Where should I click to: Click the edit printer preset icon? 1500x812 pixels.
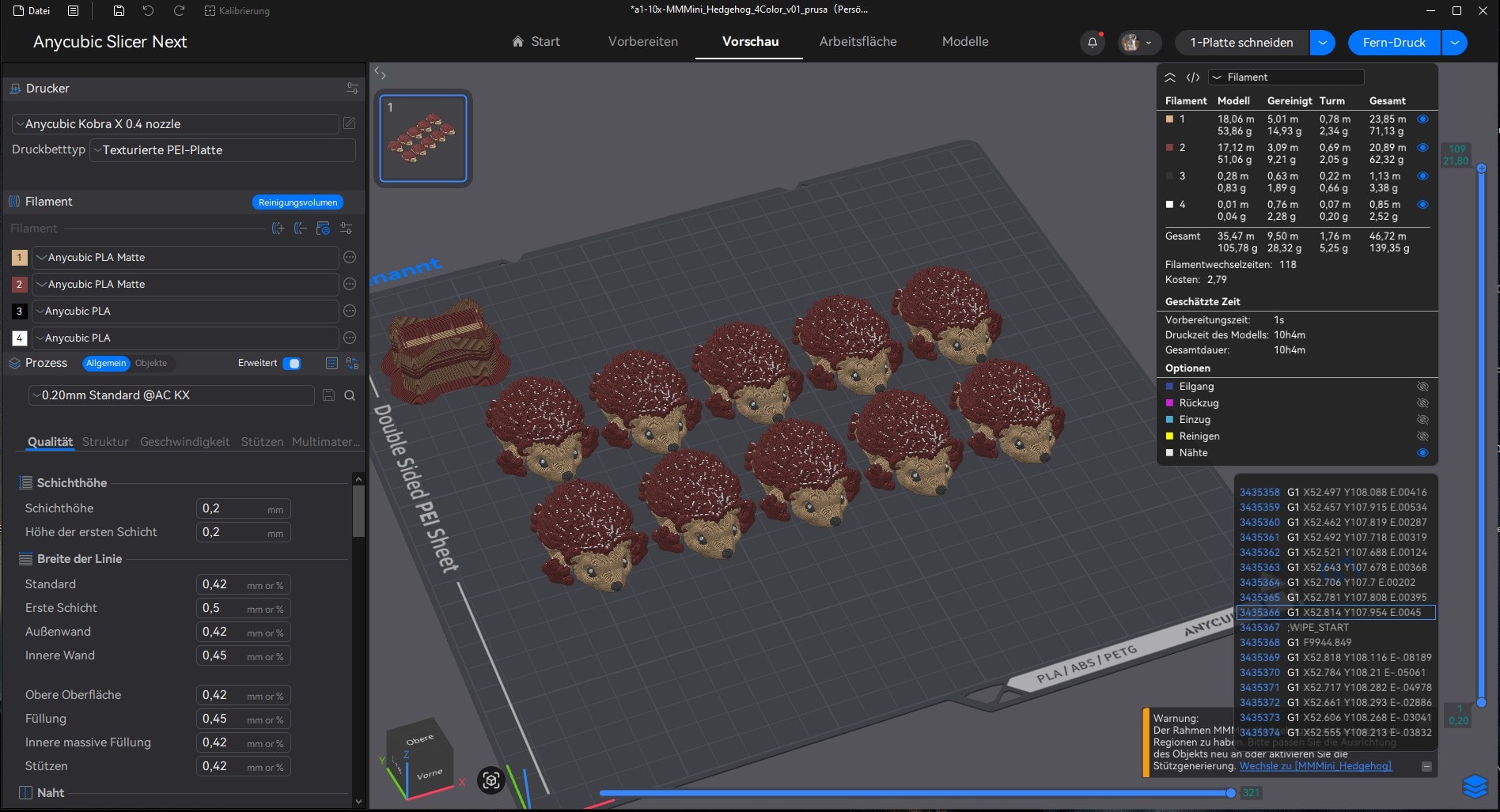click(349, 123)
